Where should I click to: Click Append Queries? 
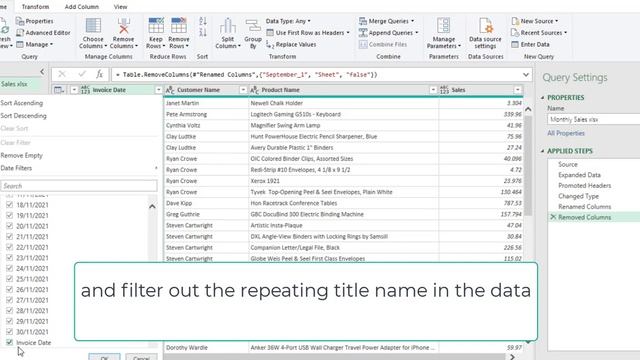click(389, 33)
